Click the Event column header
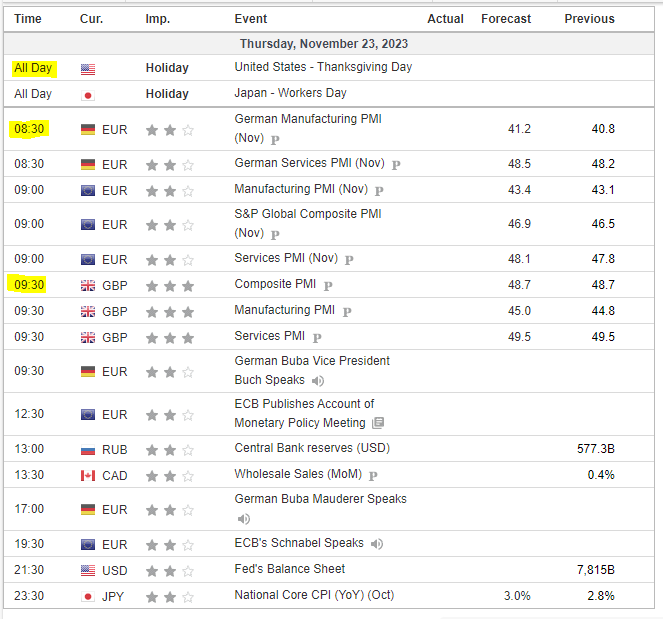This screenshot has width=663, height=619. click(251, 19)
